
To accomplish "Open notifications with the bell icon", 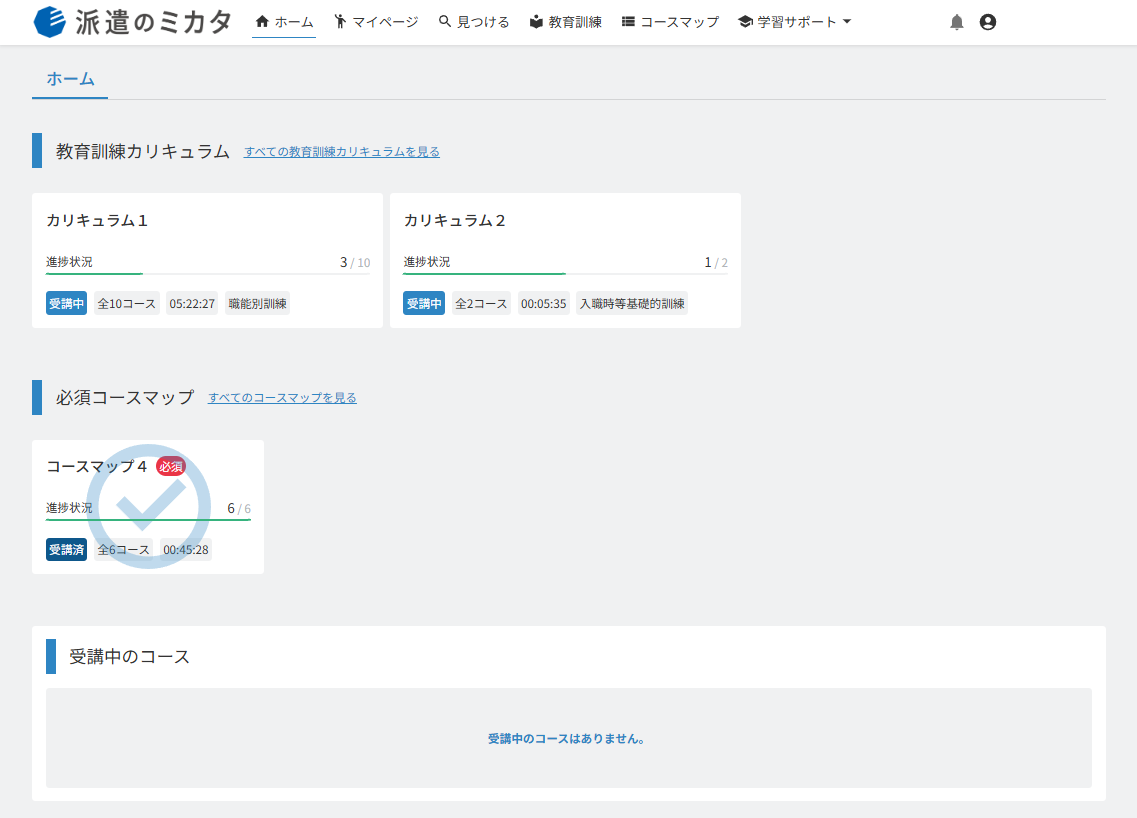I will pyautogui.click(x=957, y=22).
